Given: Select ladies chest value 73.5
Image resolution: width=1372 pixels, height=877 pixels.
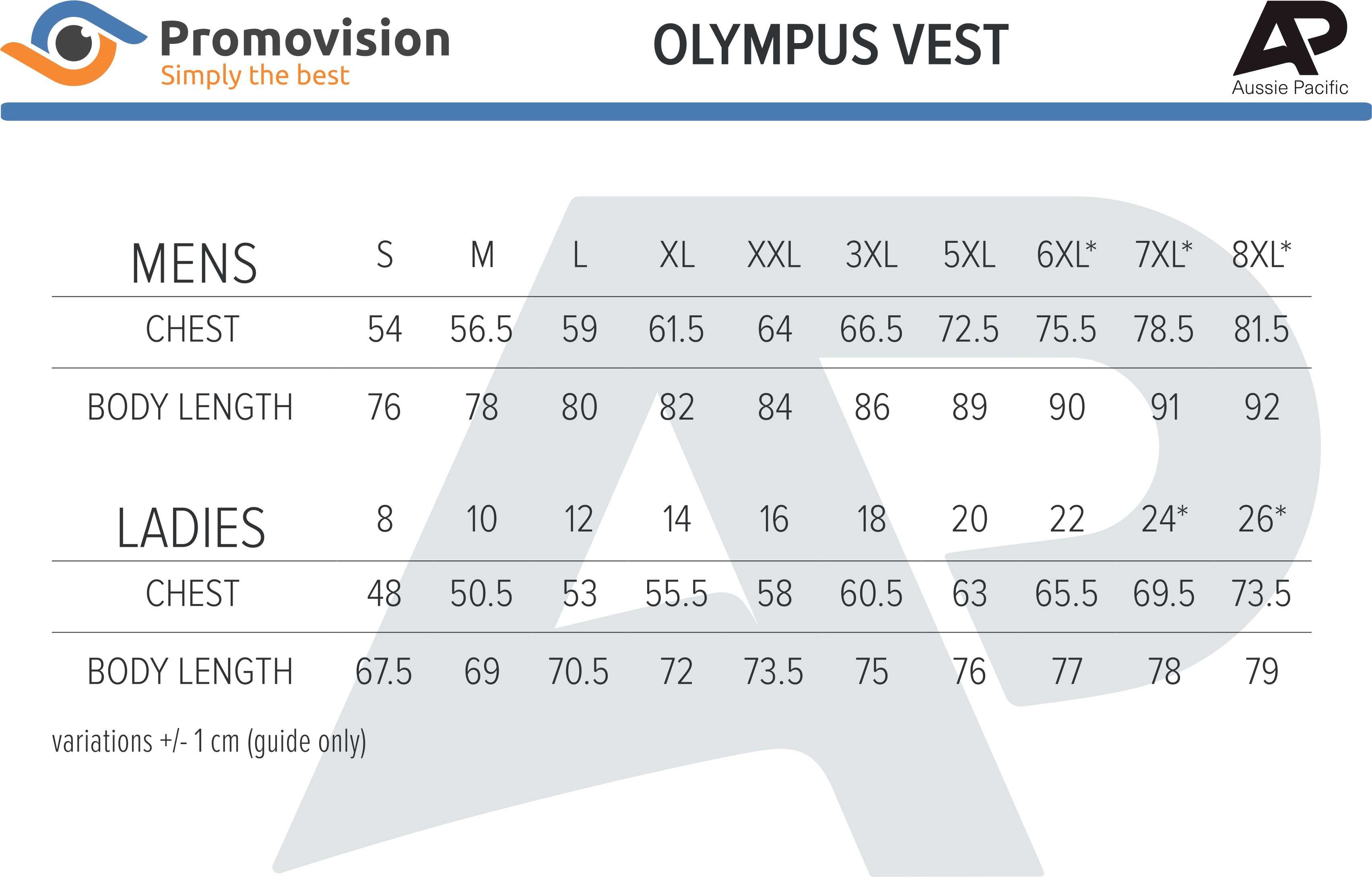Looking at the screenshot, I should 1261,594.
